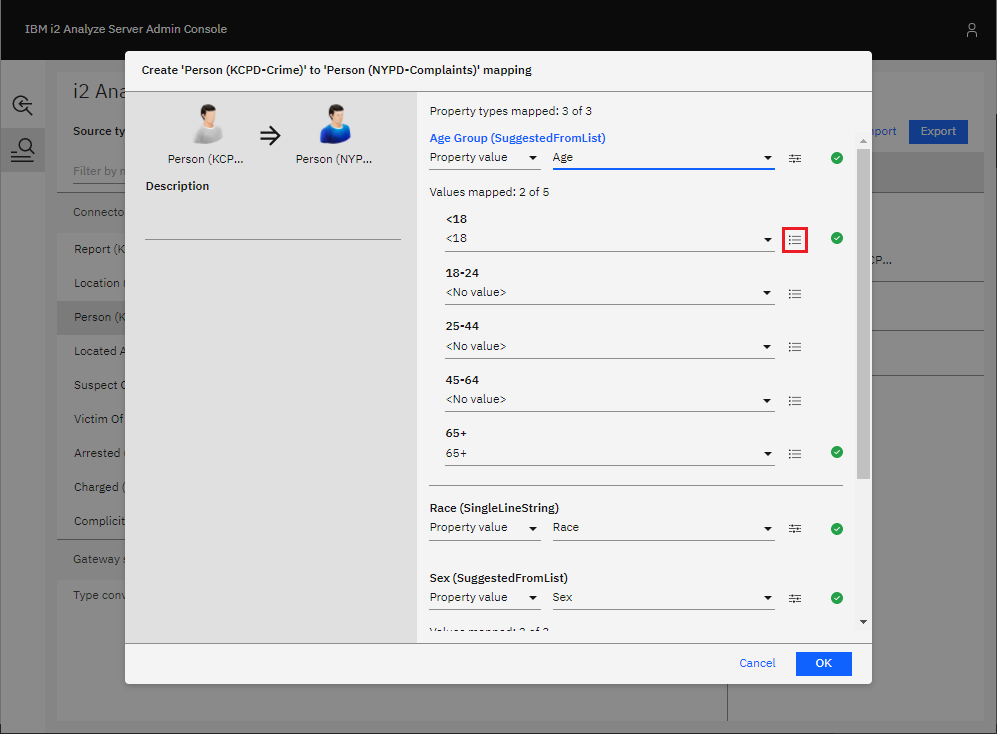
Task: Click the list icon beside the 65+ value
Action: pyautogui.click(x=795, y=454)
